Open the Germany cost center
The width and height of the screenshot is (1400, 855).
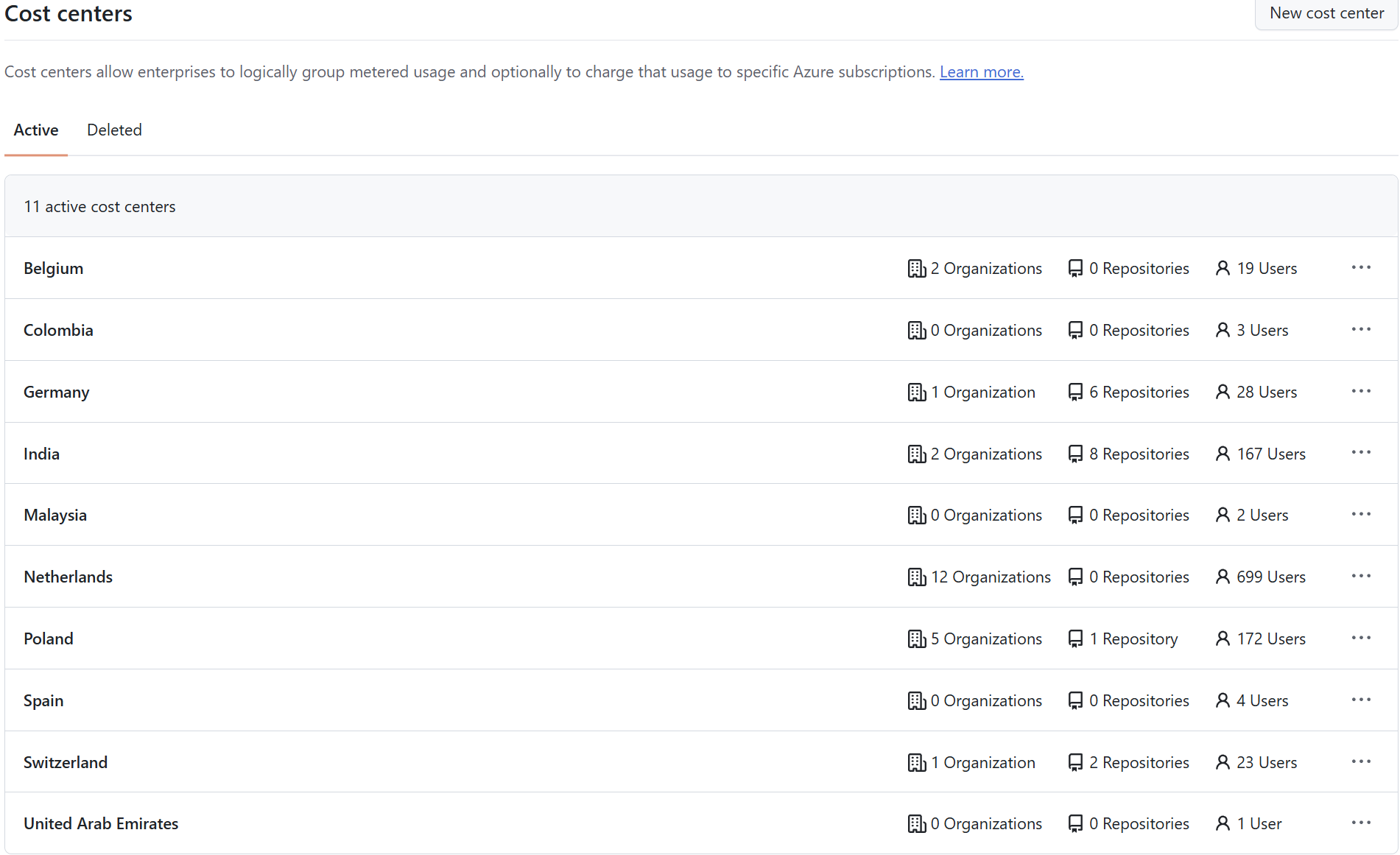point(56,392)
